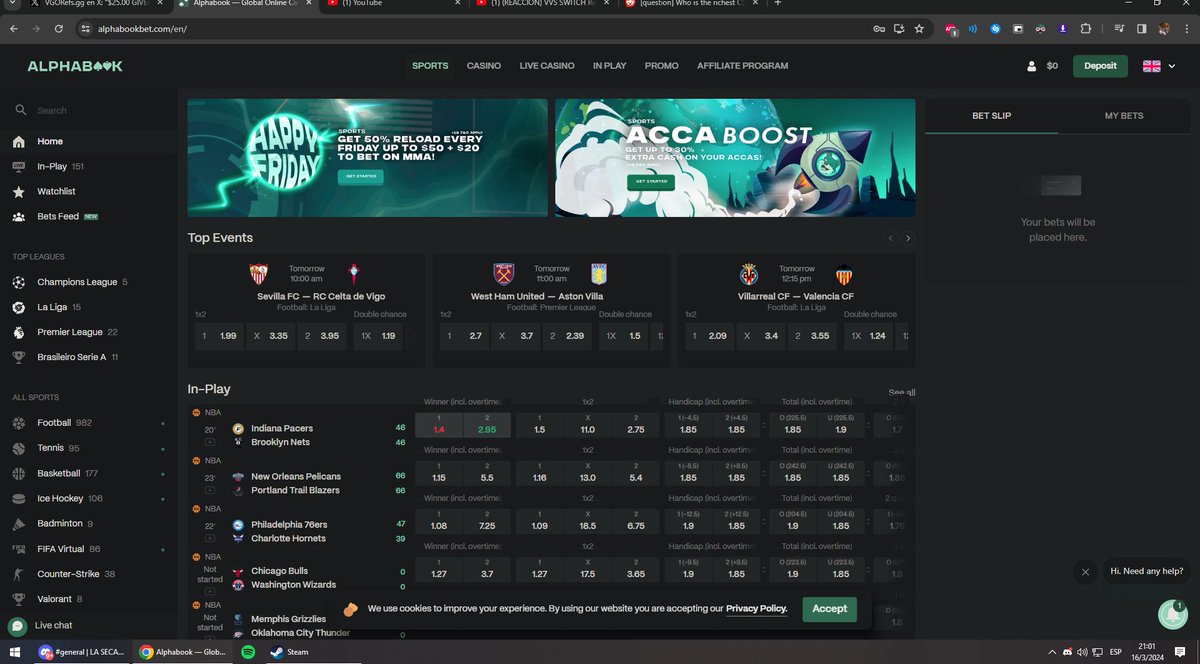Screen dimensions: 1200x664
Task: Switch to the YouTube browser tab
Action: coord(395,4)
